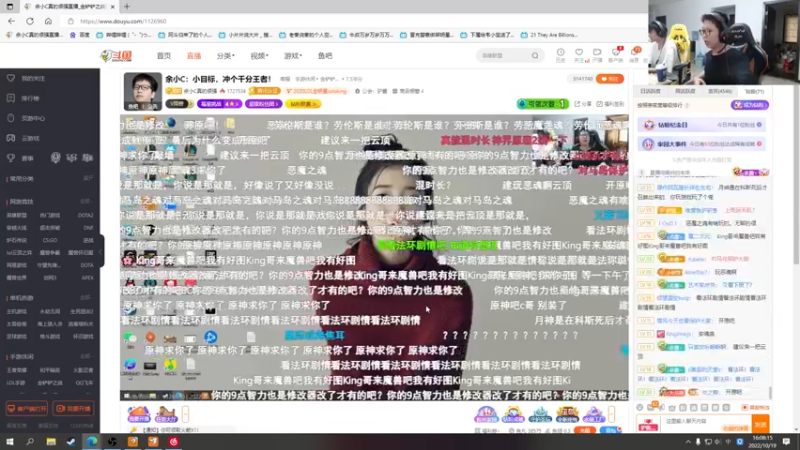The width and height of the screenshot is (800, 450).
Task: Click the 分享 share icon
Action: [x=578, y=104]
